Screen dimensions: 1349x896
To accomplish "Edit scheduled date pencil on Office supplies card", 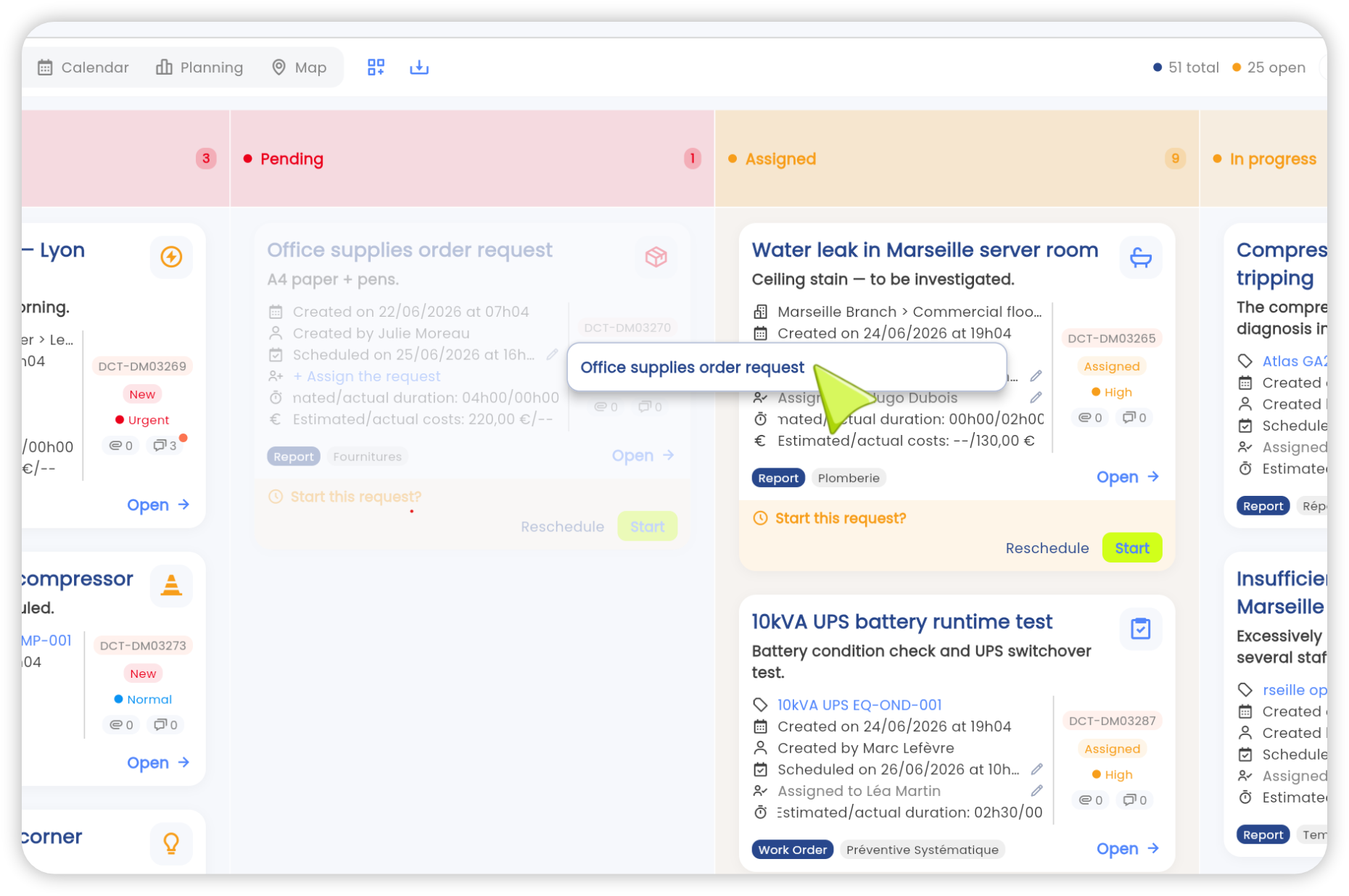I will point(553,354).
